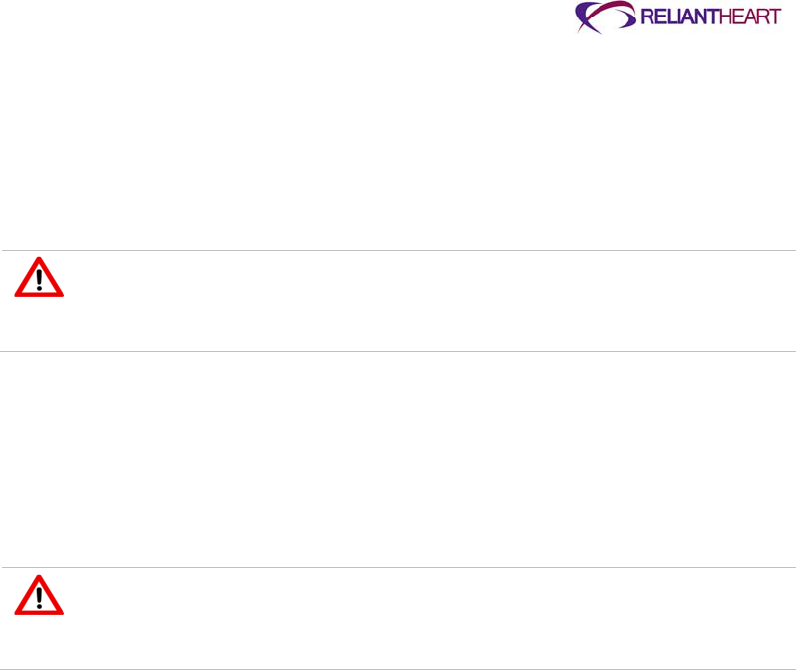This screenshot has width=796, height=670.
Task: Click the lower red warning triangle icon
Action: 39,596
